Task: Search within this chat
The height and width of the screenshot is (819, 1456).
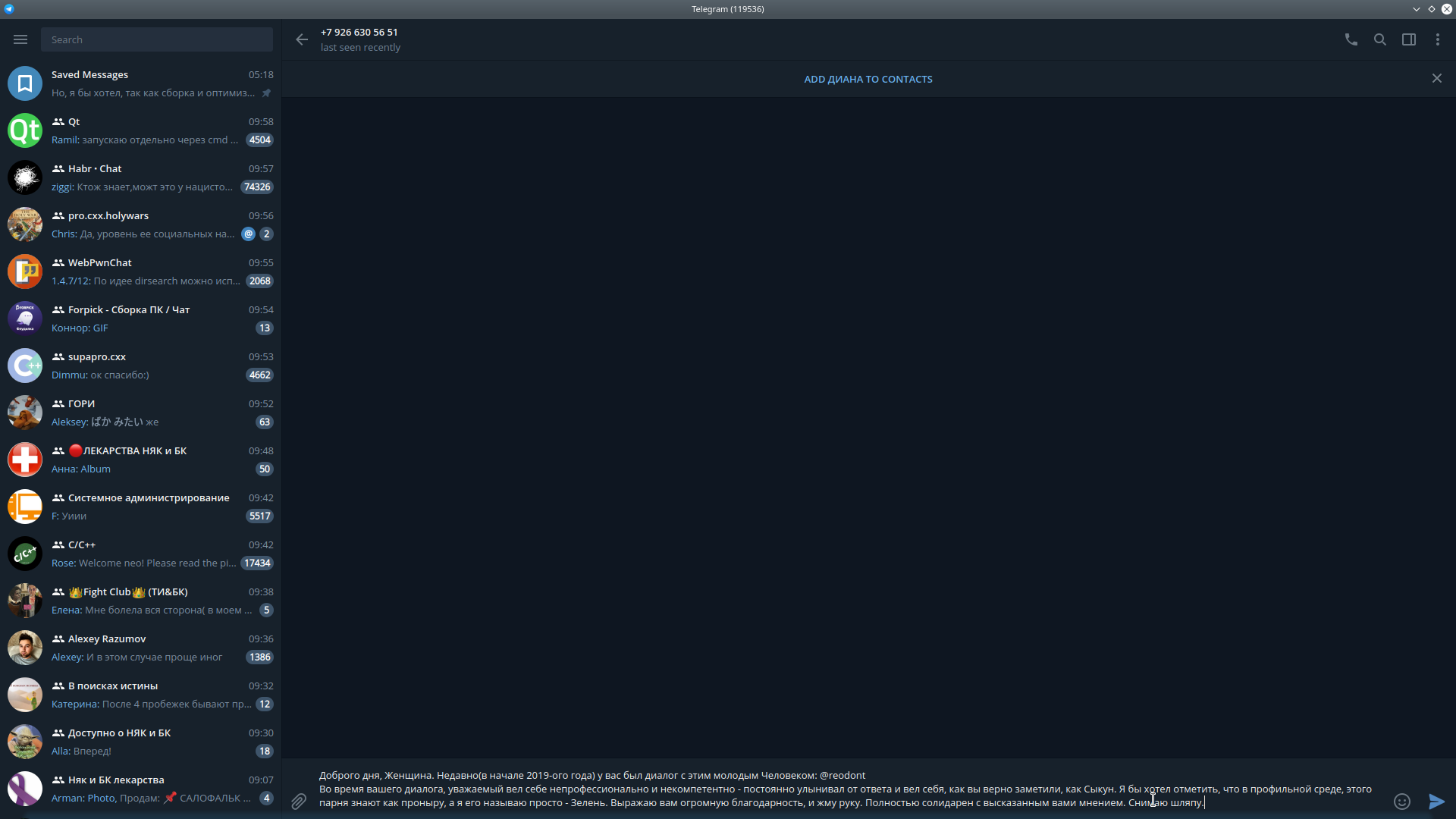Action: [1379, 39]
